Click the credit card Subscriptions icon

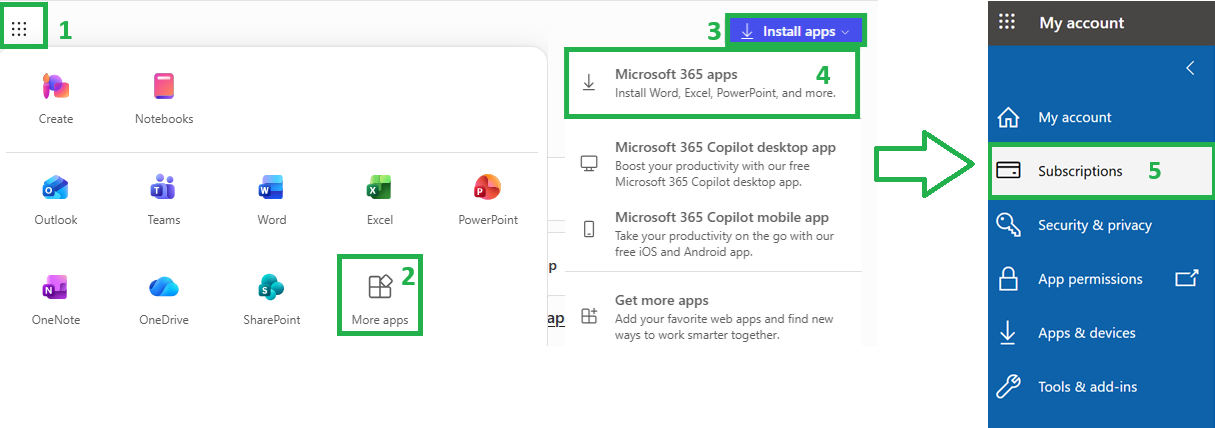click(x=1008, y=171)
